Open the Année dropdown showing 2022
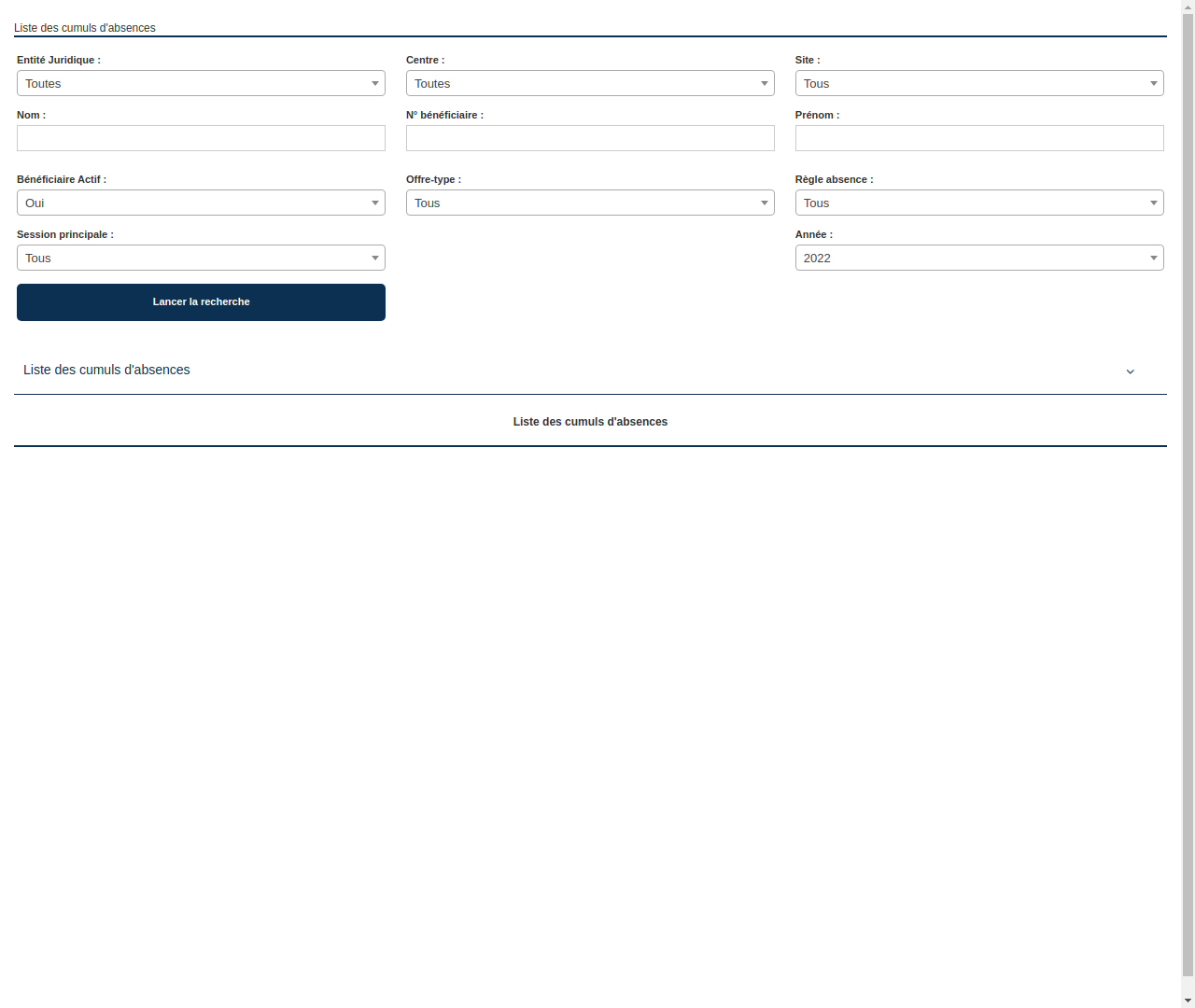Image resolution: width=1195 pixels, height=1008 pixels. (978, 258)
